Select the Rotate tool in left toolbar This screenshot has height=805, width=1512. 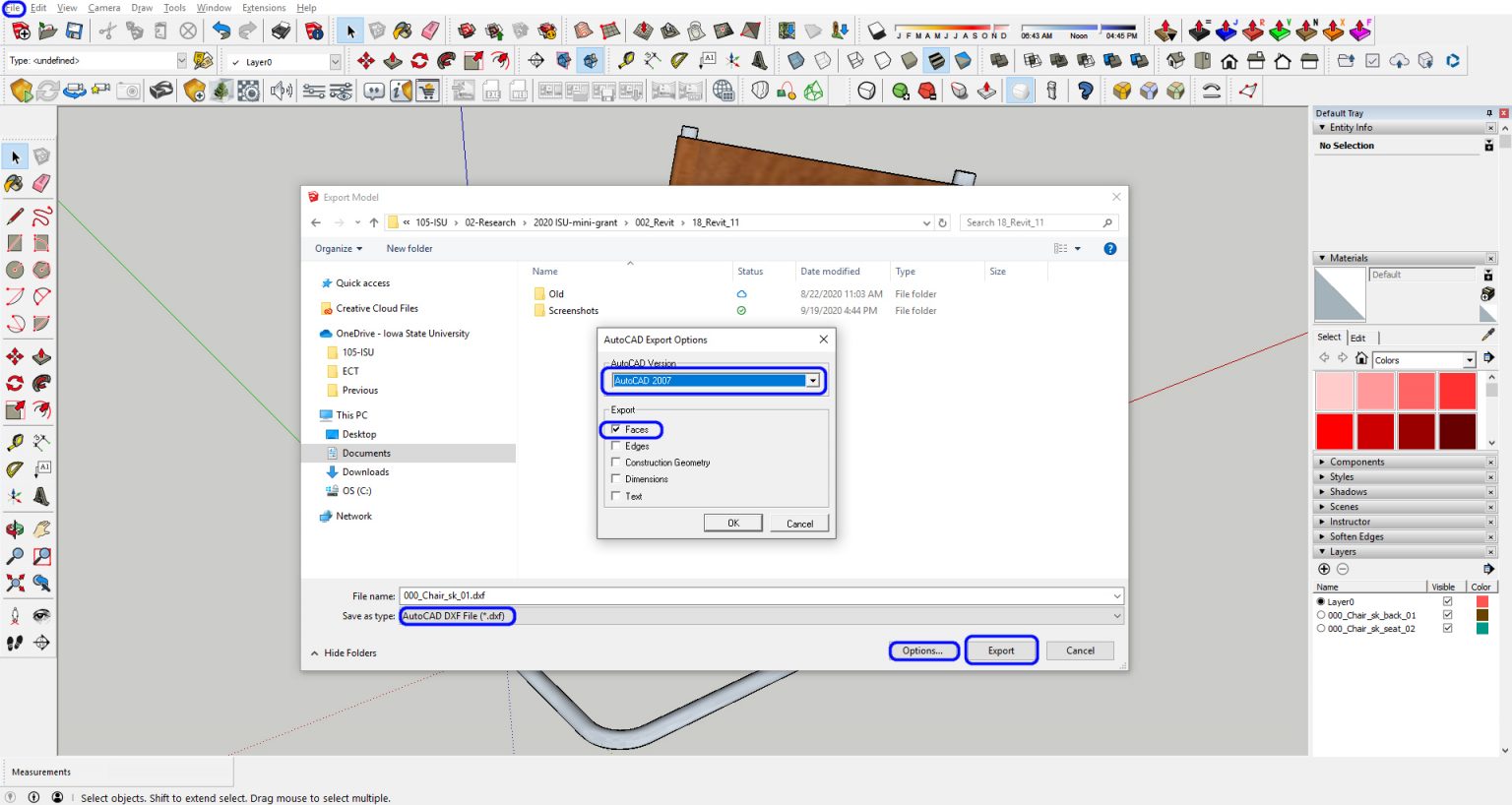15,383
